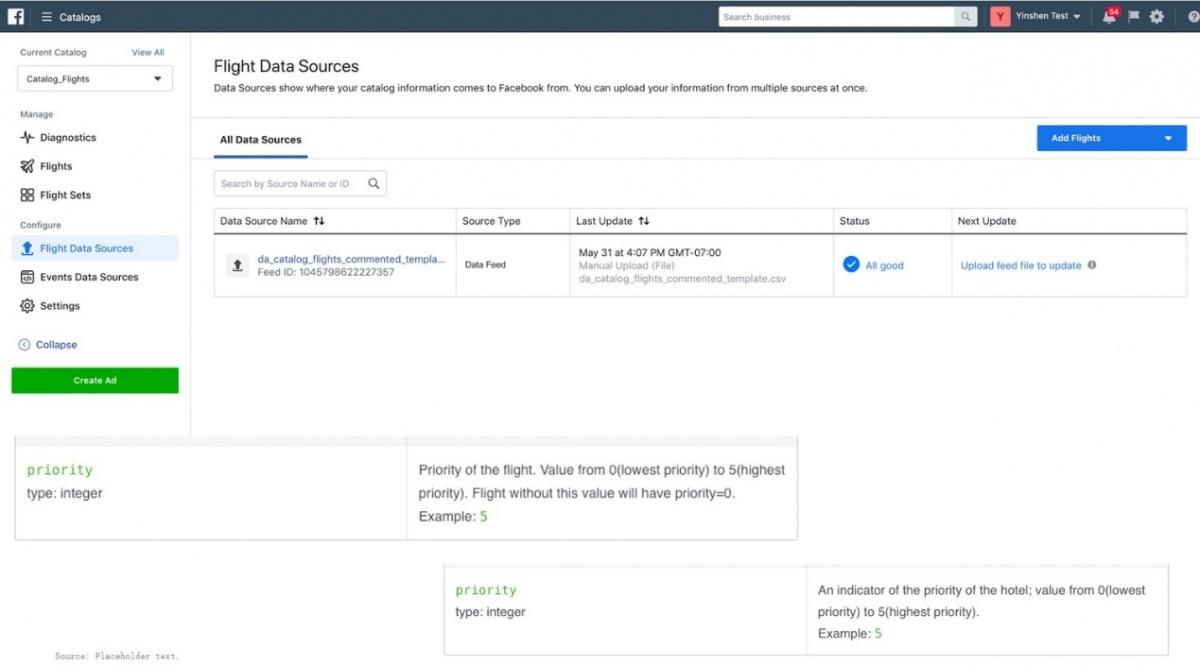The width and height of the screenshot is (1200, 667).
Task: Sort by Last Update arrows
Action: [644, 221]
